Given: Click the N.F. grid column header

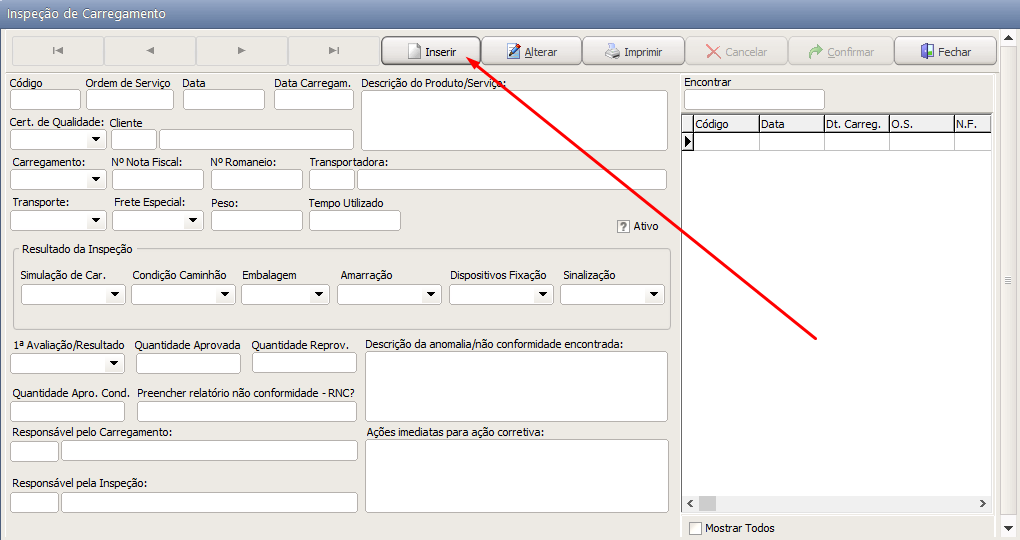Looking at the screenshot, I should pos(973,124).
